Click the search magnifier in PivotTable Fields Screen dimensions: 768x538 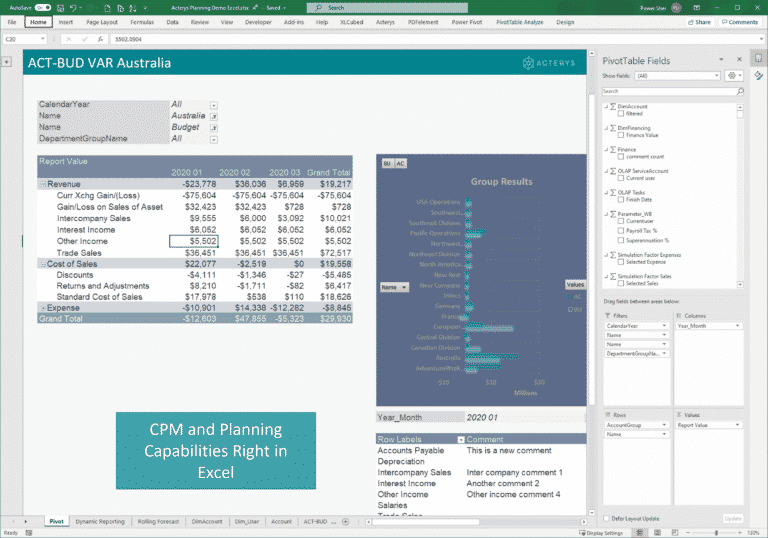tap(739, 91)
